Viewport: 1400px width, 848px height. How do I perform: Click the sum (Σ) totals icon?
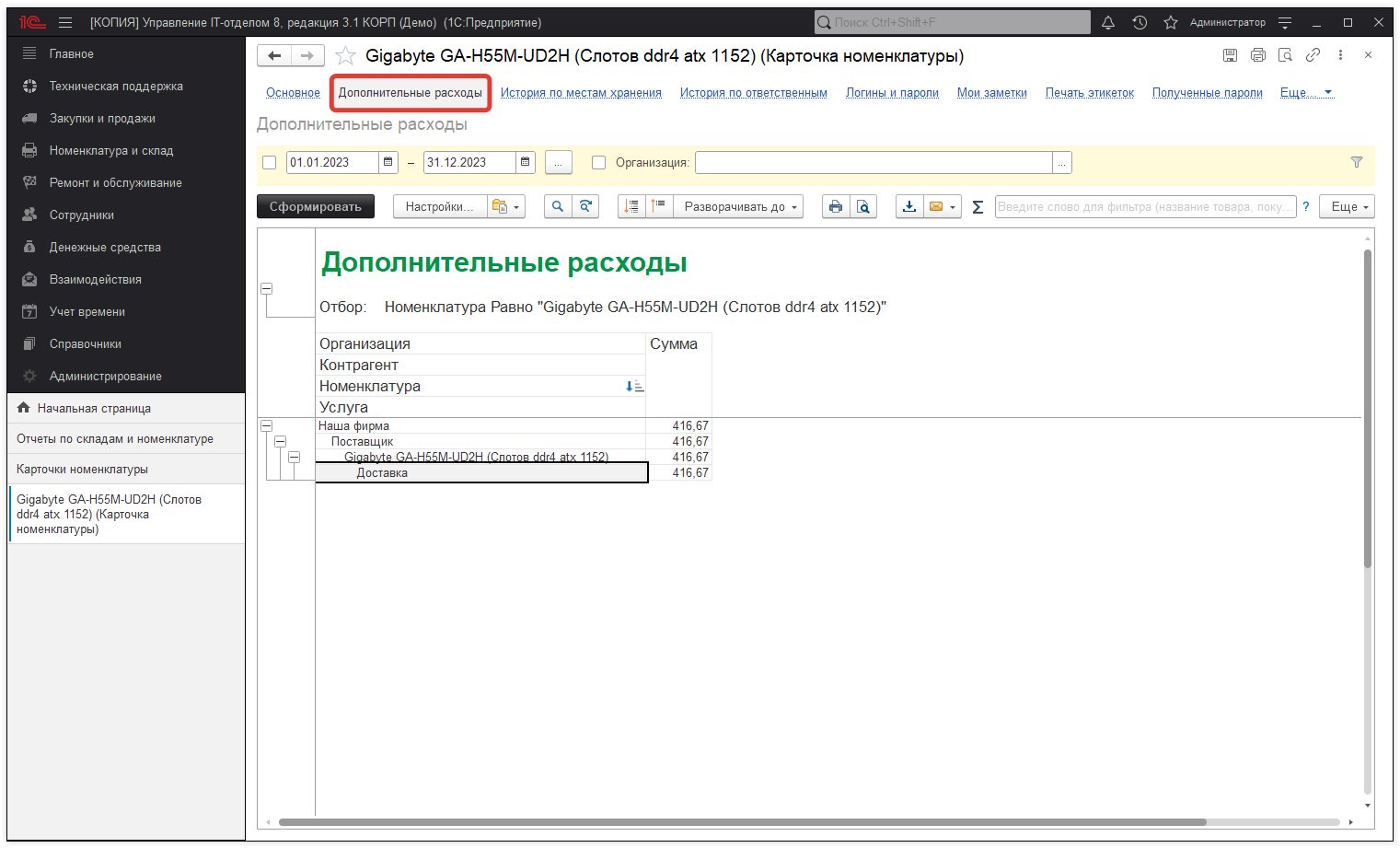[x=977, y=206]
